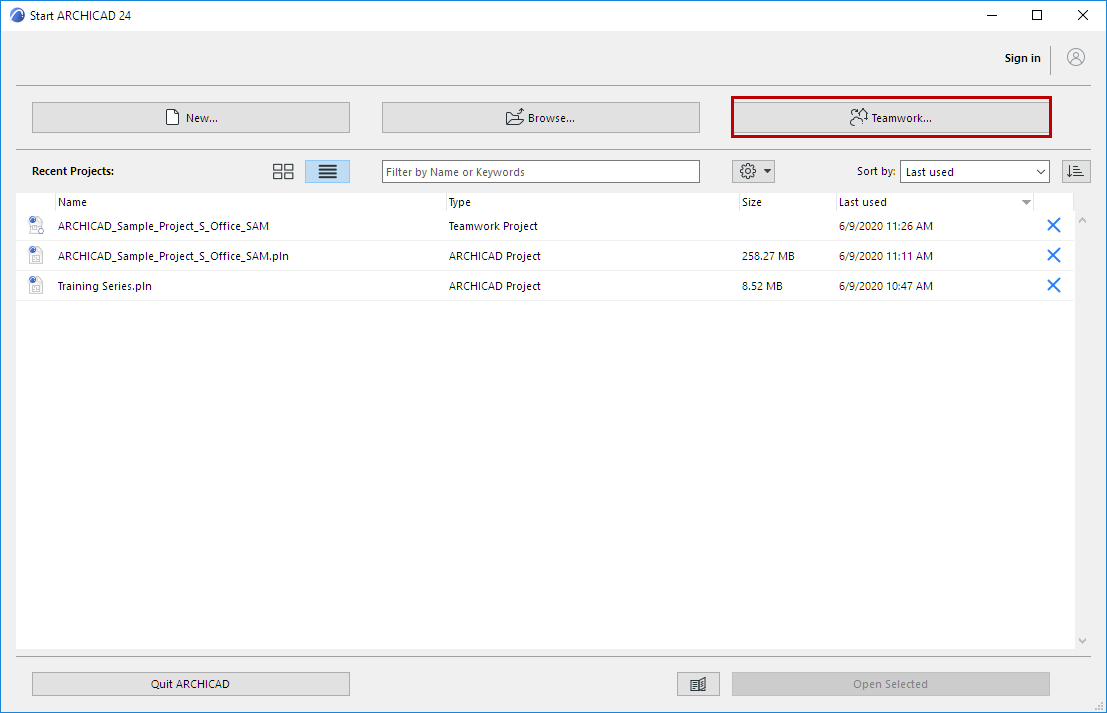This screenshot has height=713, width=1107.
Task: Click the Training Series.pln file icon
Action: point(35,285)
